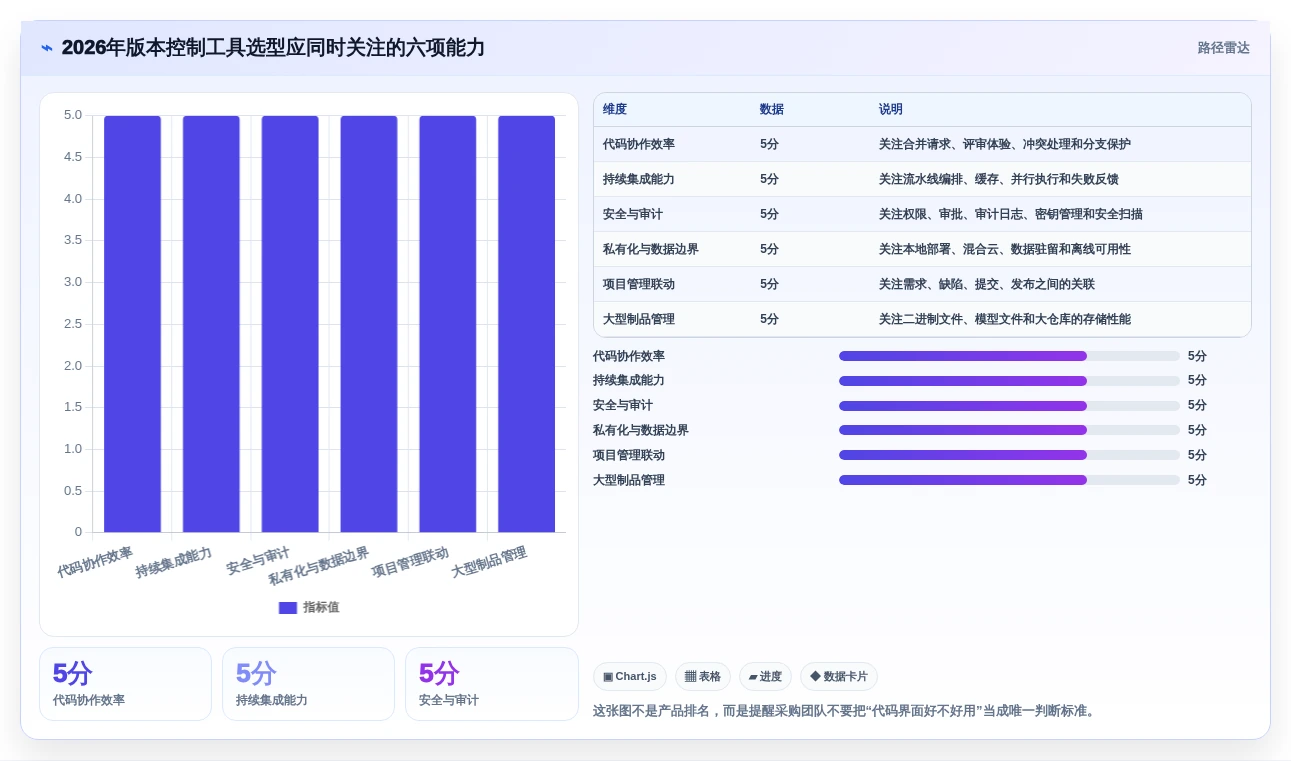Click the 私有化与数据边界 x-axis label
This screenshot has height=761, width=1291.
click(319, 566)
